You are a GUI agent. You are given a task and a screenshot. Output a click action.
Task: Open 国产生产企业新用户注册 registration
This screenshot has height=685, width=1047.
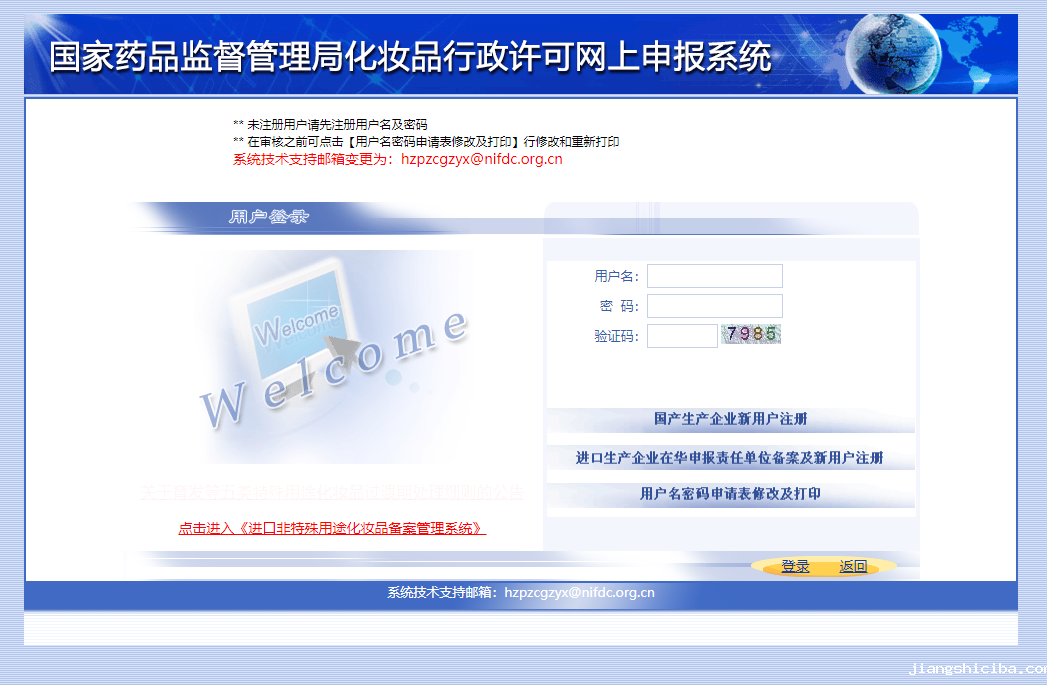click(x=730, y=419)
